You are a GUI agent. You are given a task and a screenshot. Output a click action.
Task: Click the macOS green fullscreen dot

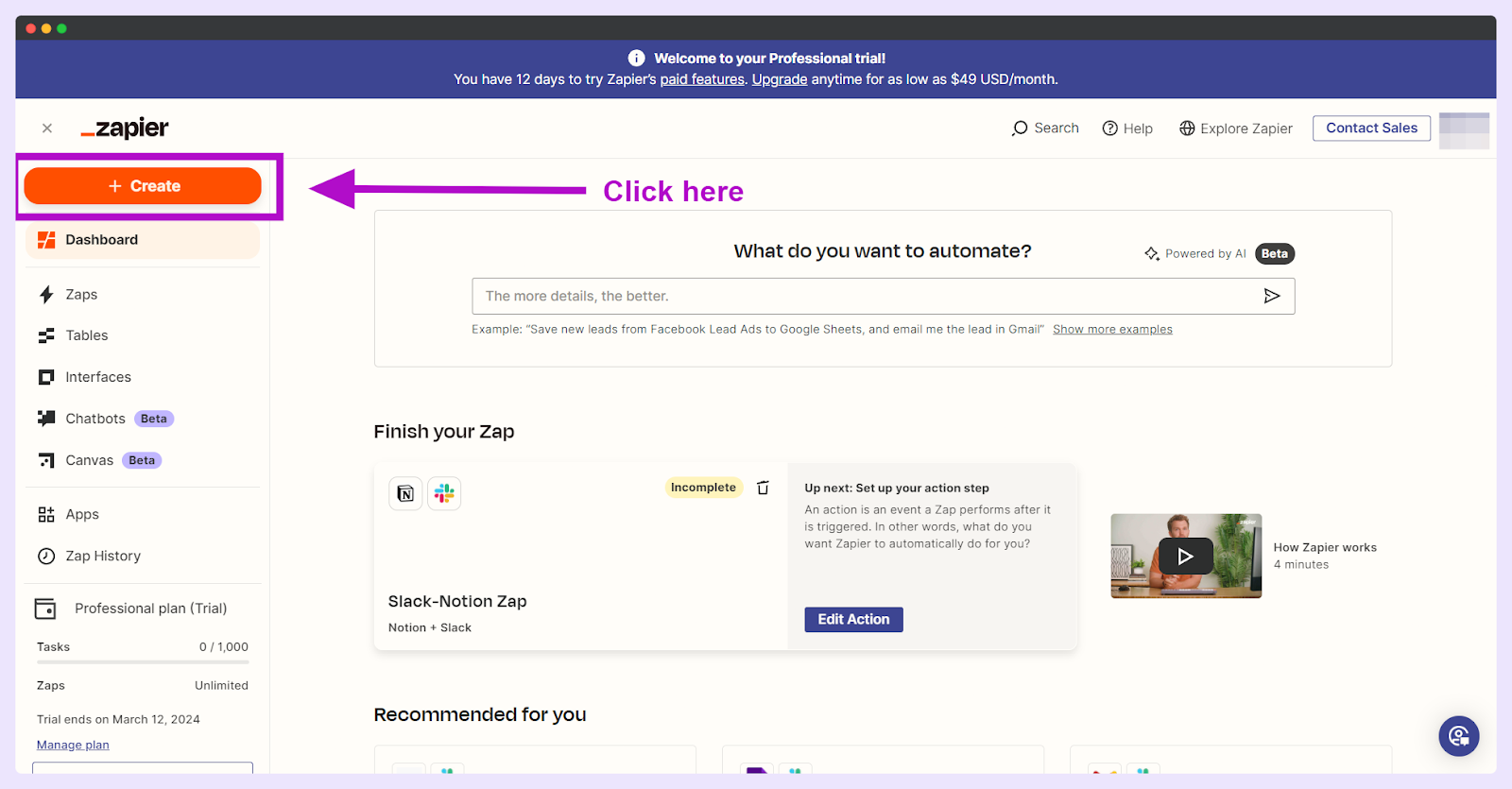tap(61, 28)
